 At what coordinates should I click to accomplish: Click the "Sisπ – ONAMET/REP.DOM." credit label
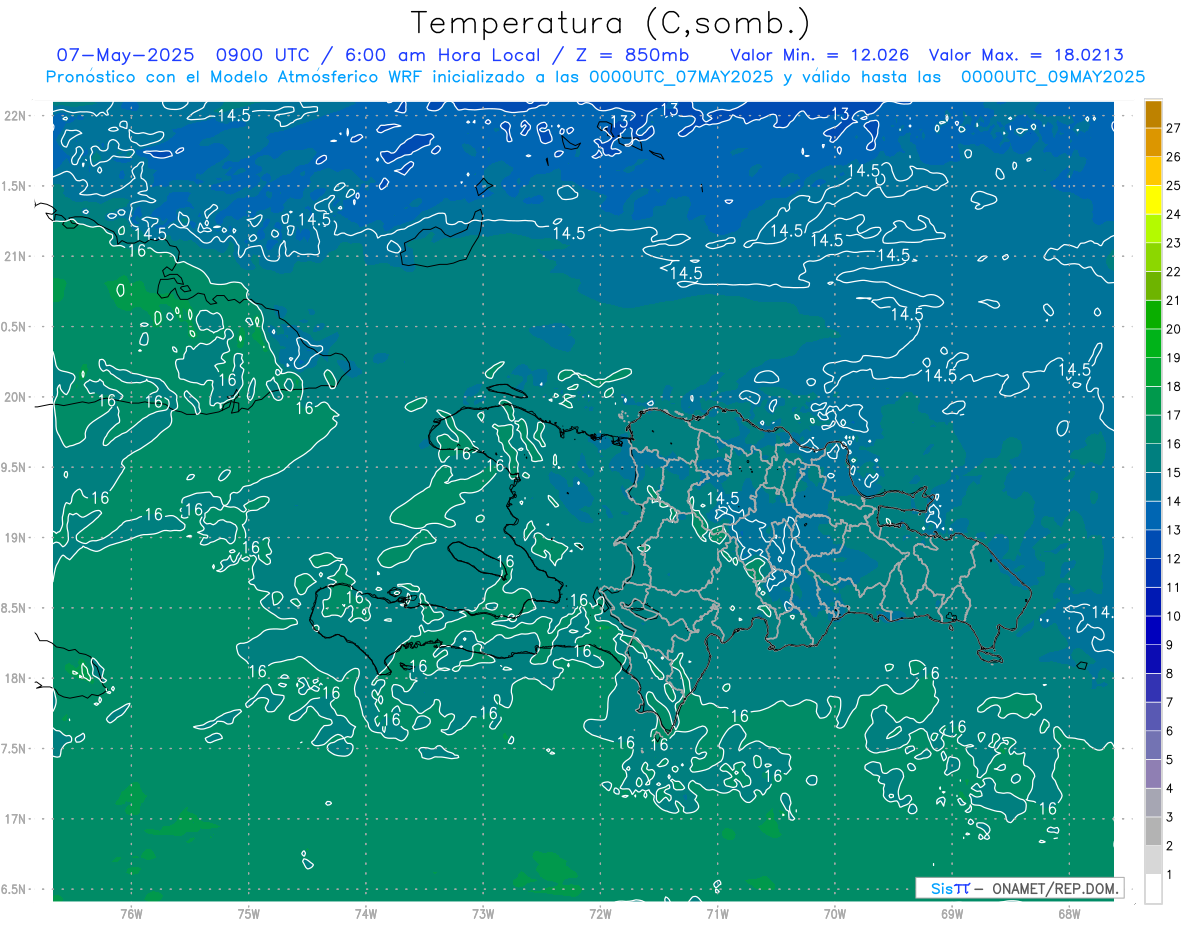pos(1019,888)
